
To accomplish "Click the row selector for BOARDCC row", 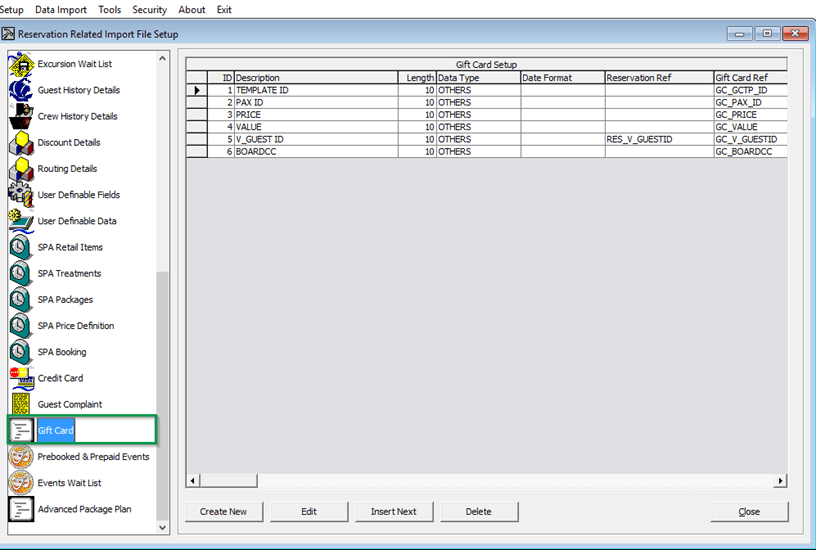I will [x=197, y=151].
